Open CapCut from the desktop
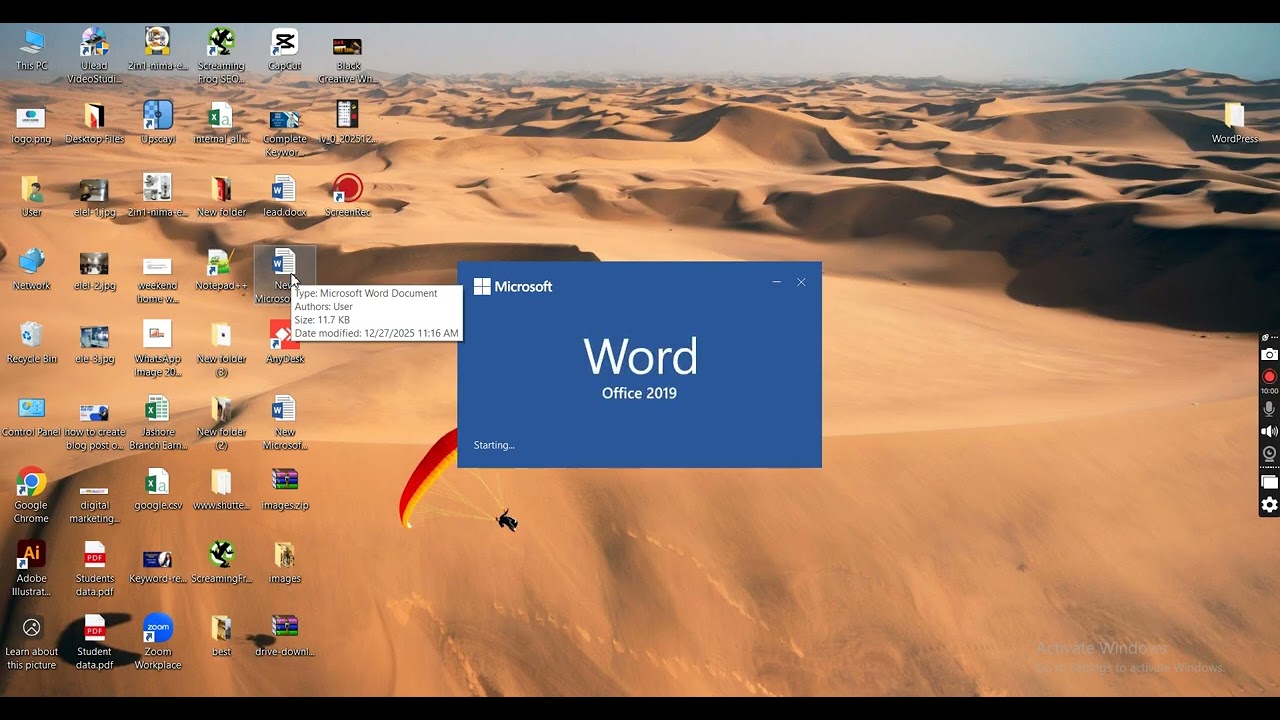1280x720 pixels. coord(284,49)
